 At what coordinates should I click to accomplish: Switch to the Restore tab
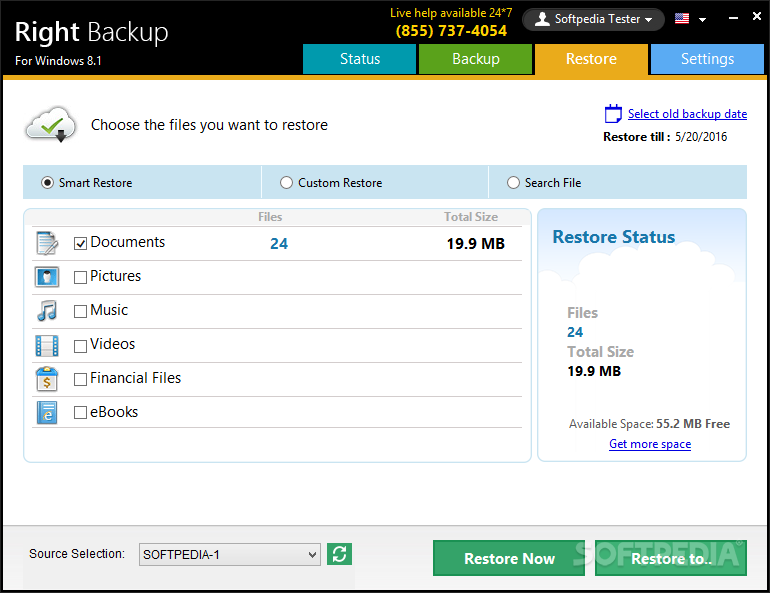tap(591, 59)
